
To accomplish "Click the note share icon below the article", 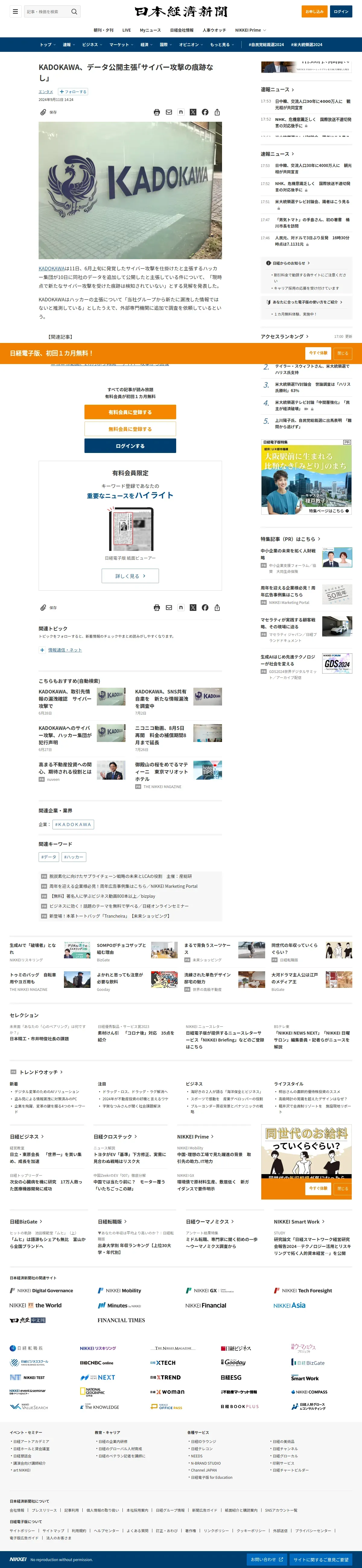I will point(181,608).
